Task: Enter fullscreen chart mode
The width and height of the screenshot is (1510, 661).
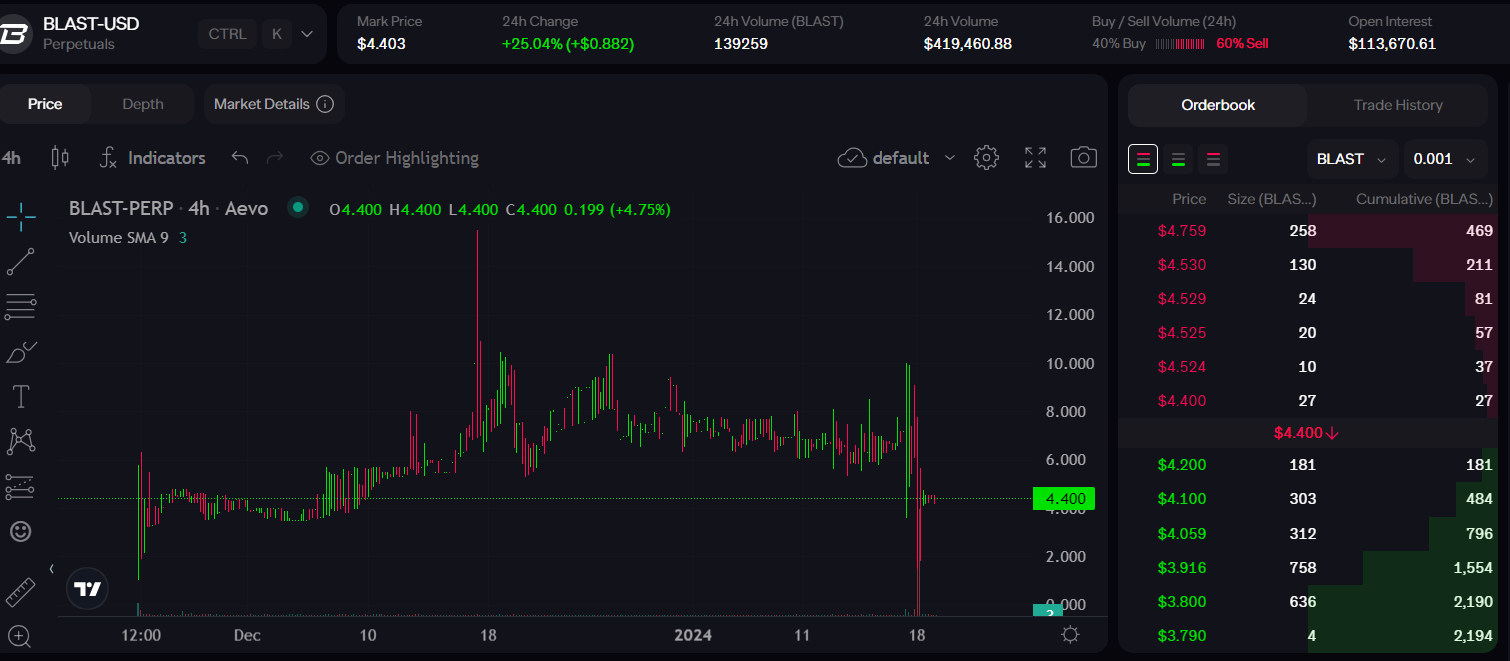Action: click(1035, 158)
